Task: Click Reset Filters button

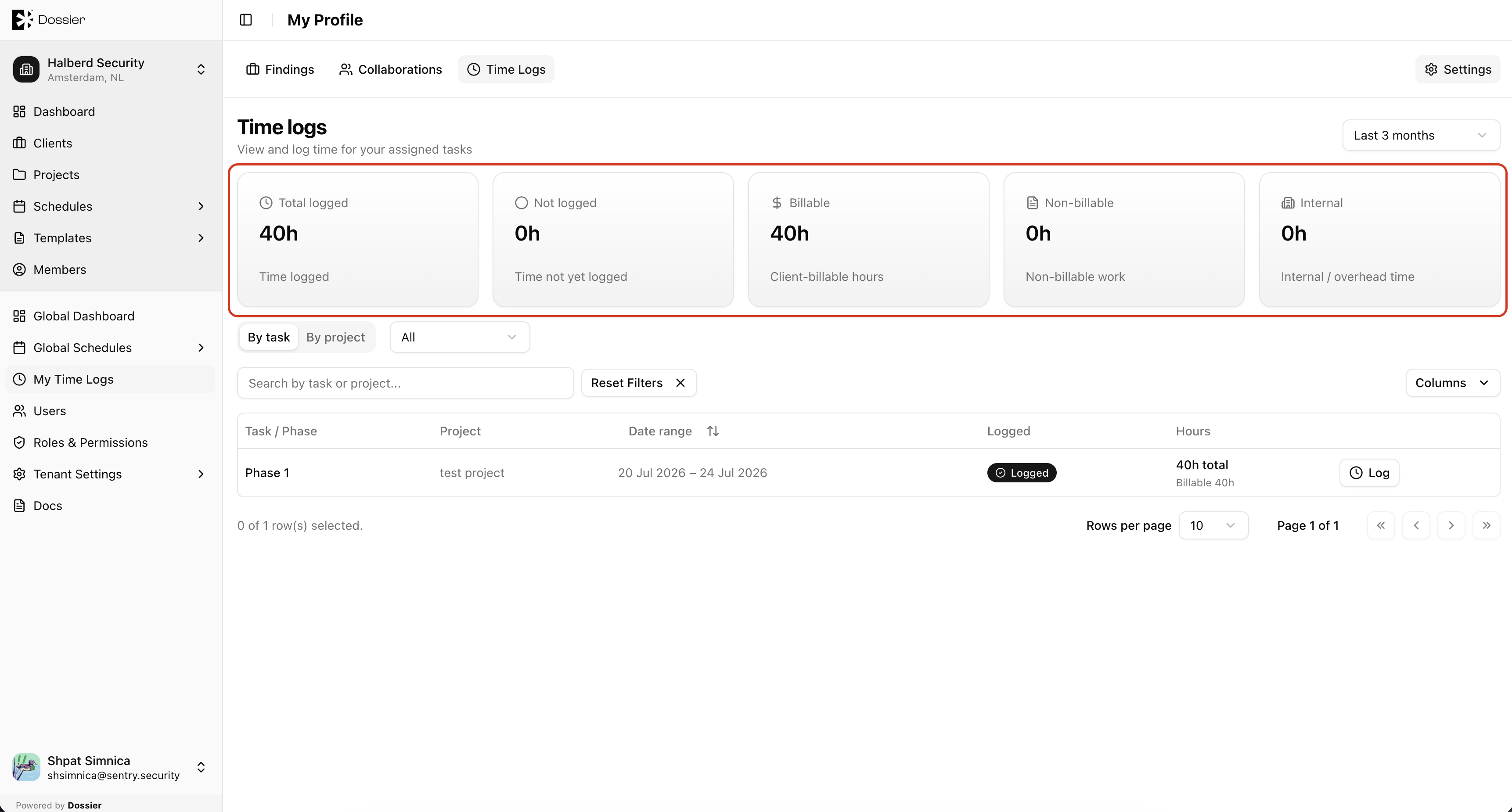Action: [639, 383]
